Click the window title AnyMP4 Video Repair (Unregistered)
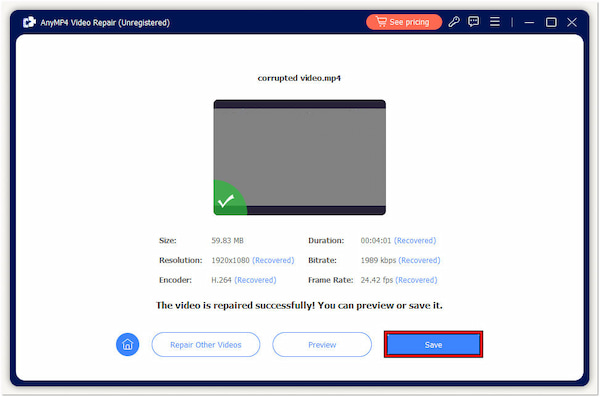Image resolution: width=600 pixels, height=397 pixels. pos(105,23)
